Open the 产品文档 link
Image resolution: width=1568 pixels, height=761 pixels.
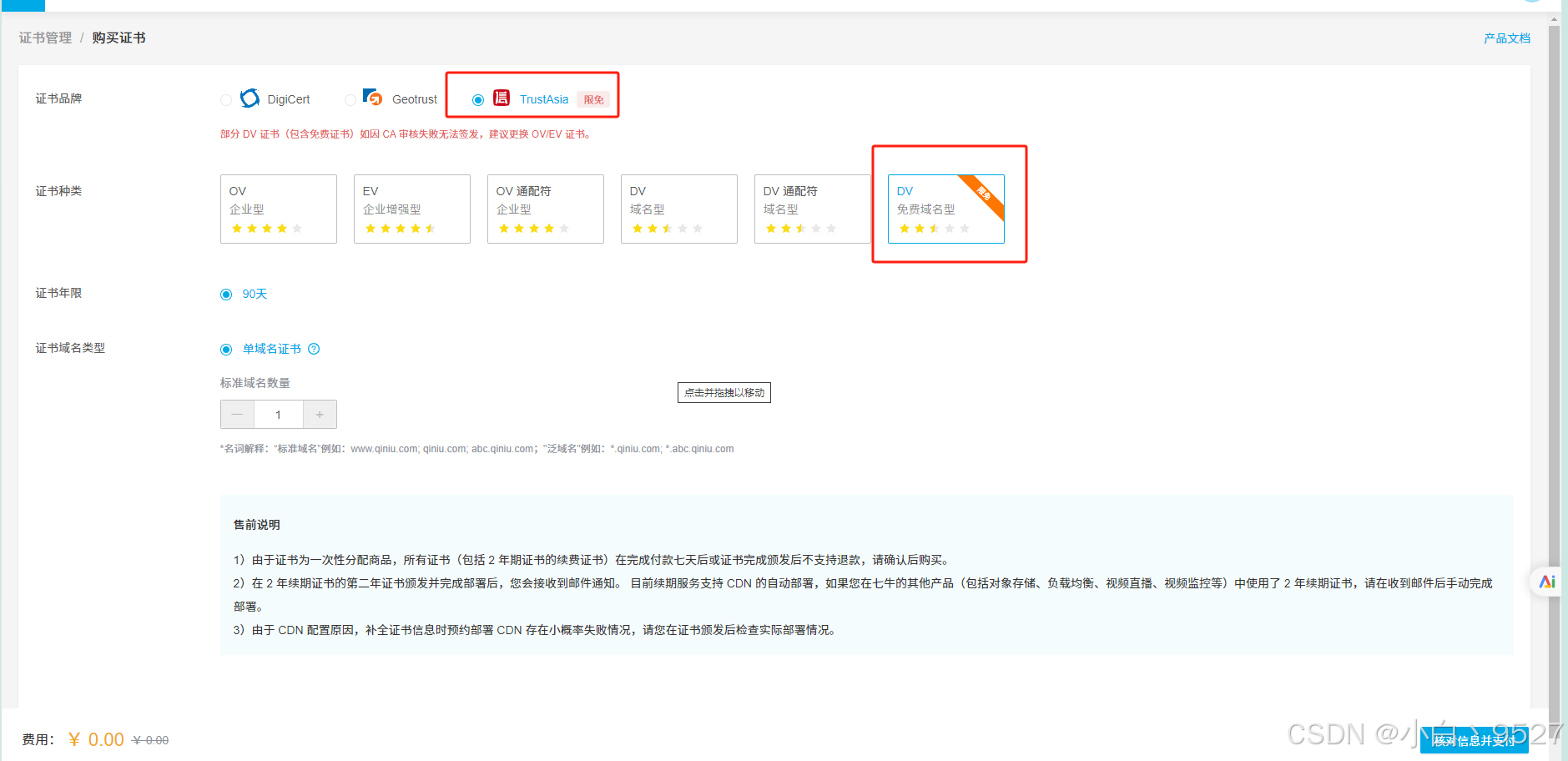[x=1506, y=38]
